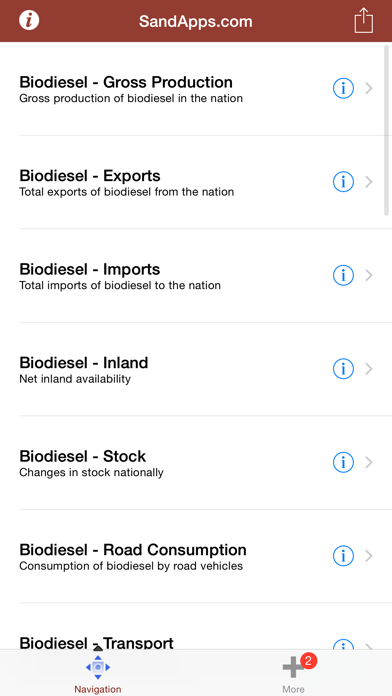Open Biodiesel - Road Consumption entry
This screenshot has height=696, width=392.
click(x=196, y=556)
